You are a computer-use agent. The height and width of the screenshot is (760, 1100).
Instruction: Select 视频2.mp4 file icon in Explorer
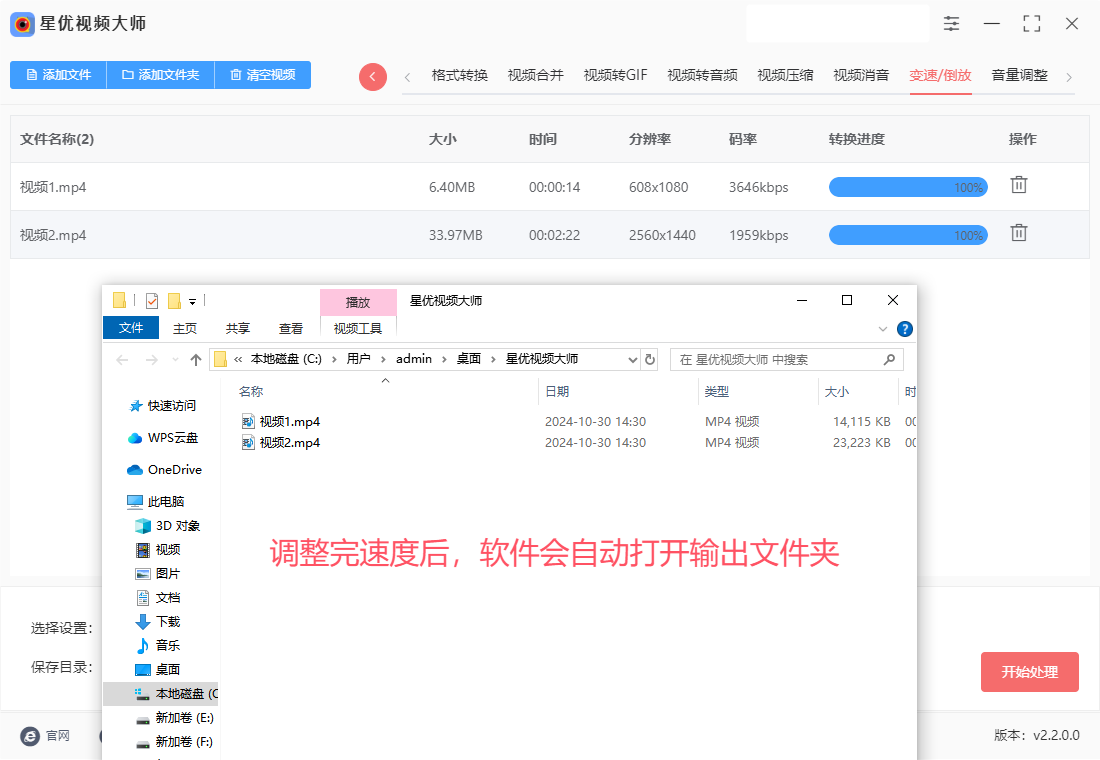tap(248, 443)
